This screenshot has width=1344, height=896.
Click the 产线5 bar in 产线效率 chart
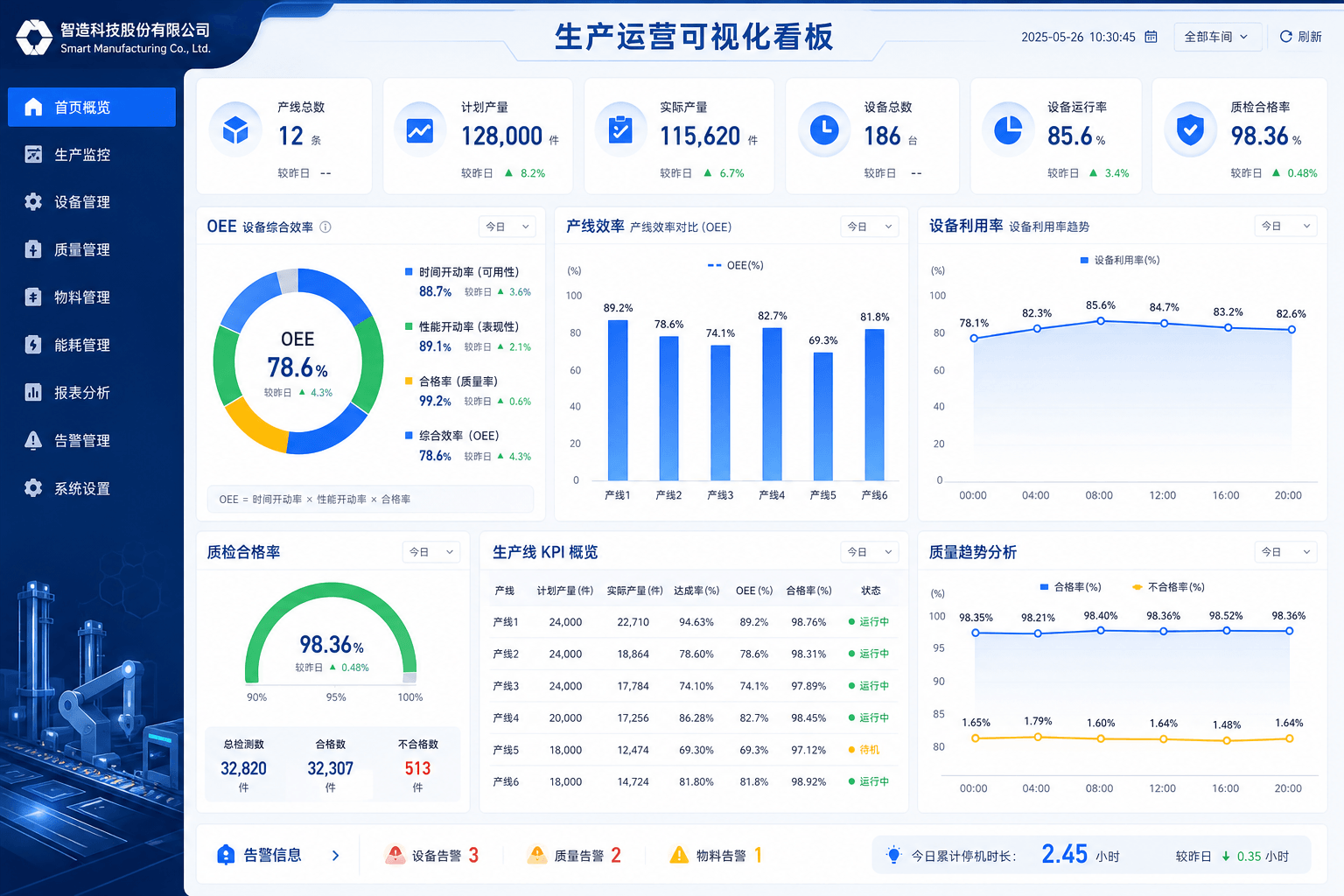point(822,416)
